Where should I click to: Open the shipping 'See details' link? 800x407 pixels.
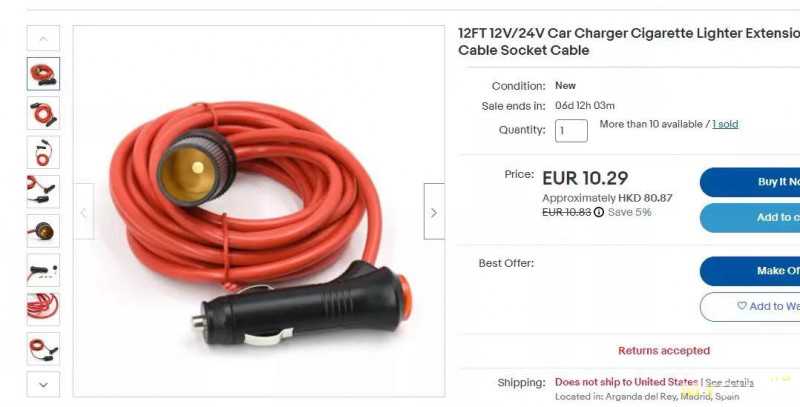point(729,383)
